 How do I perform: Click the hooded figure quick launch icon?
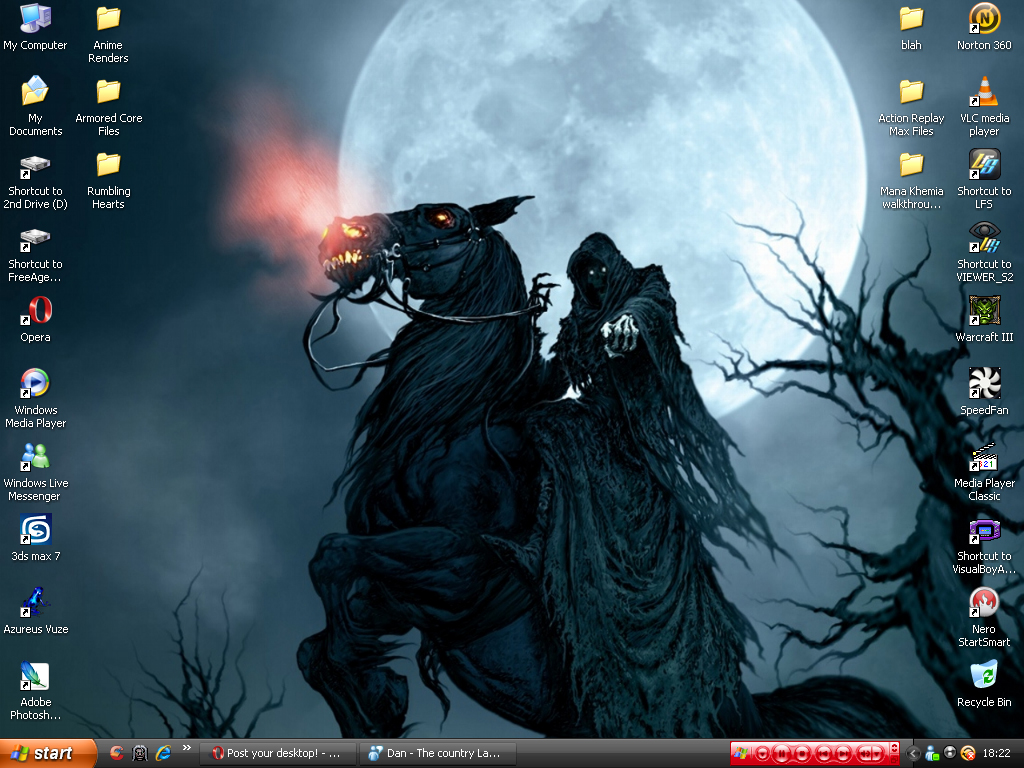tap(140, 753)
